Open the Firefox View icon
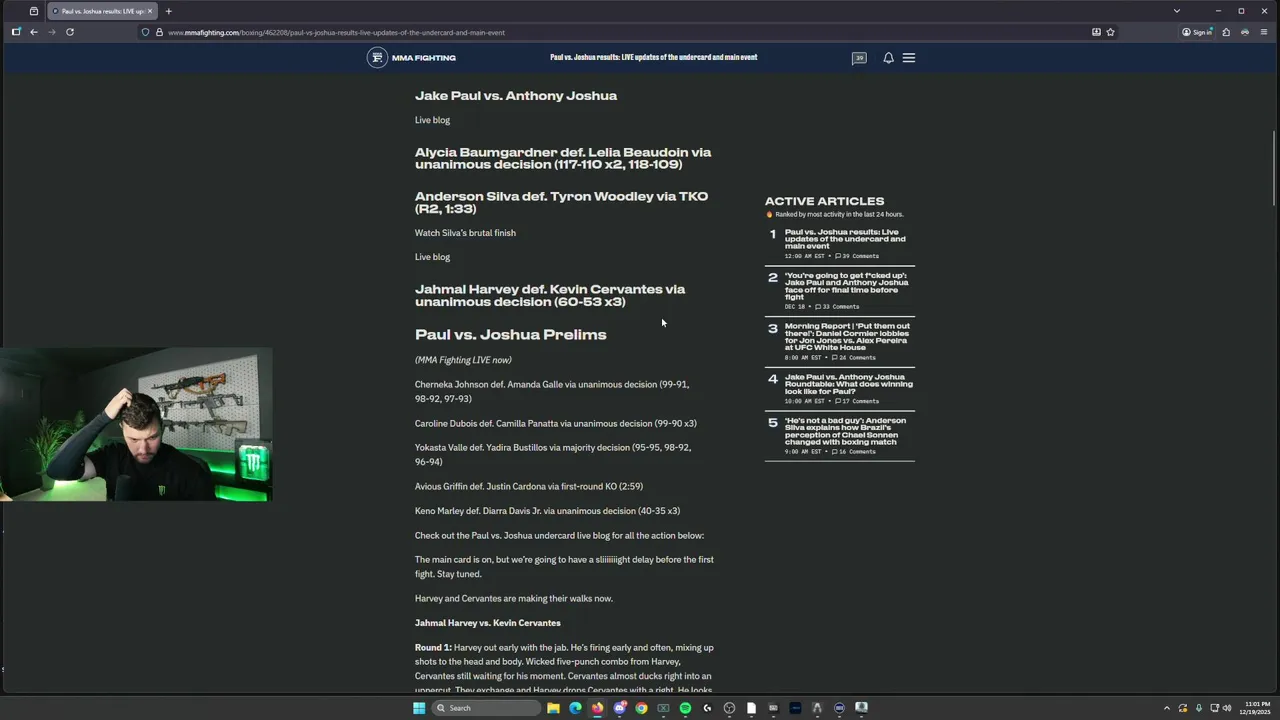 coord(34,11)
